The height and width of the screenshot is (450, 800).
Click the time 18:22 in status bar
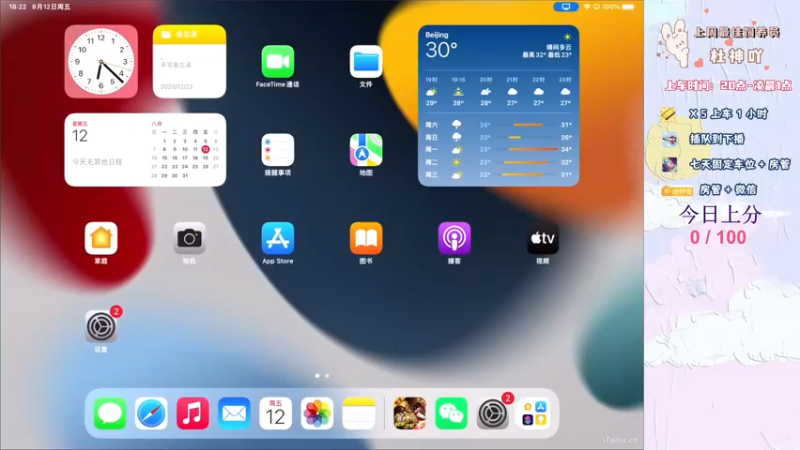[x=17, y=7]
